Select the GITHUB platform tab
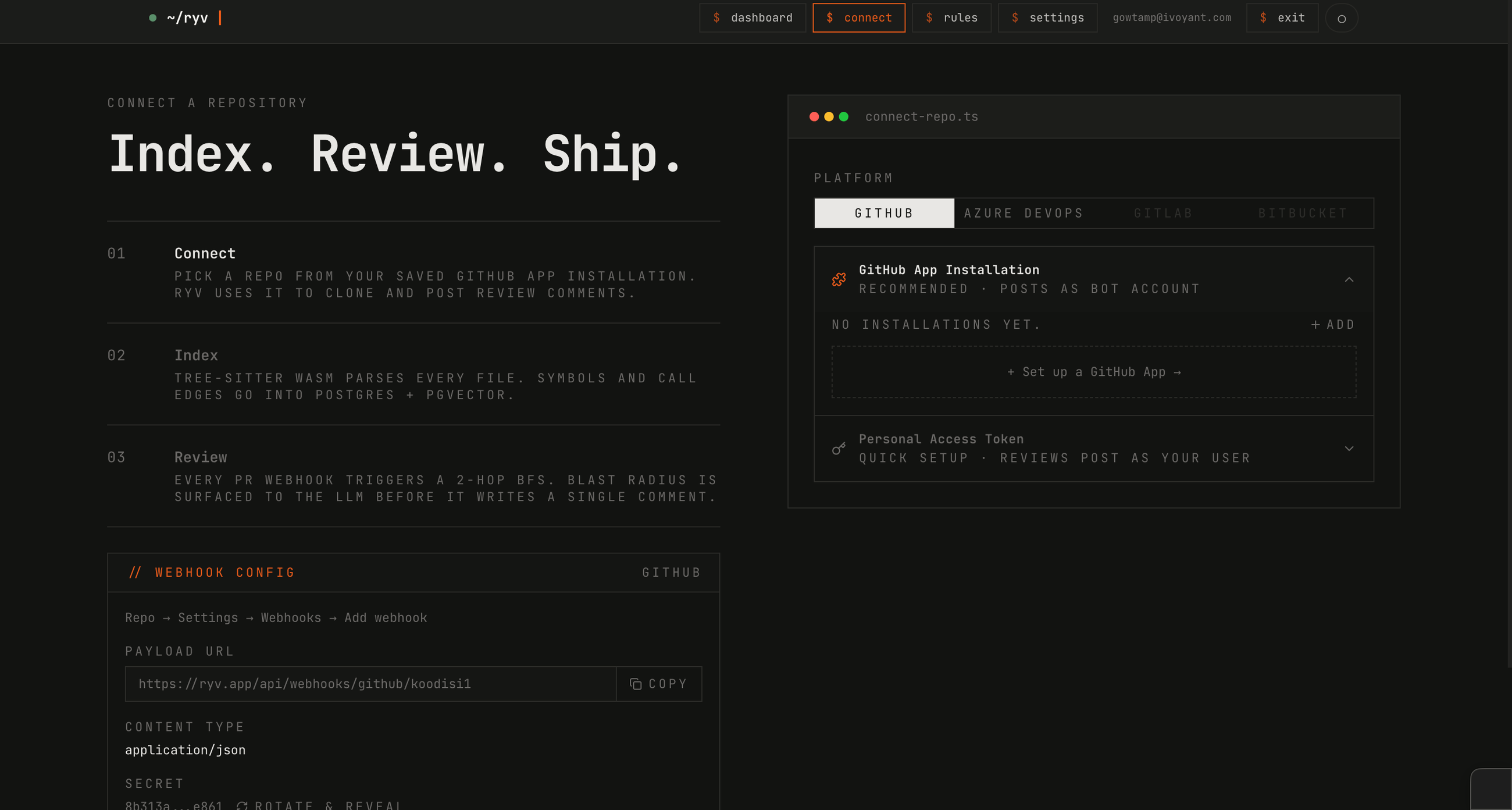This screenshot has width=1512, height=810. point(884,213)
